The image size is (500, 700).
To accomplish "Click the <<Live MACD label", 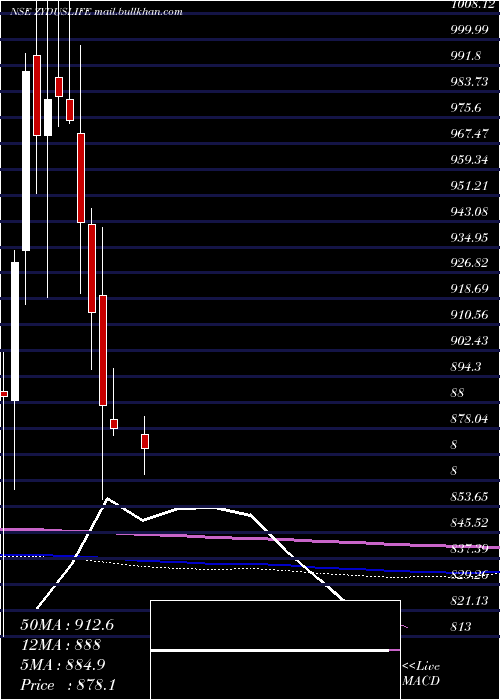I will tap(421, 674).
